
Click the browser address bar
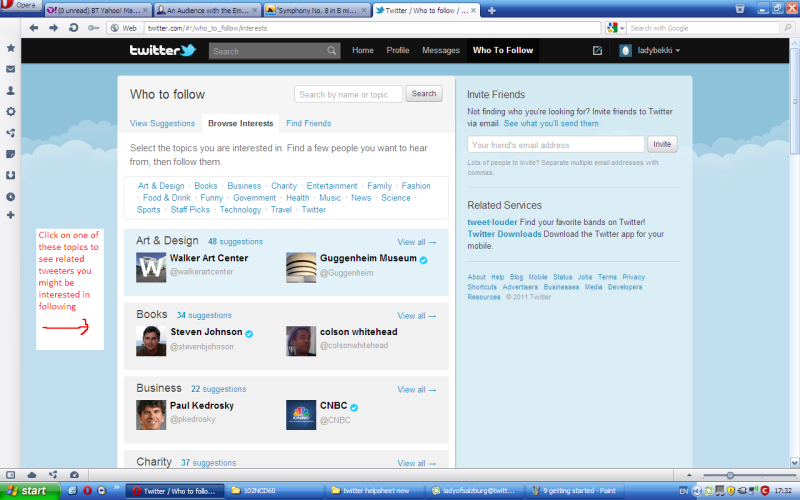(x=372, y=28)
